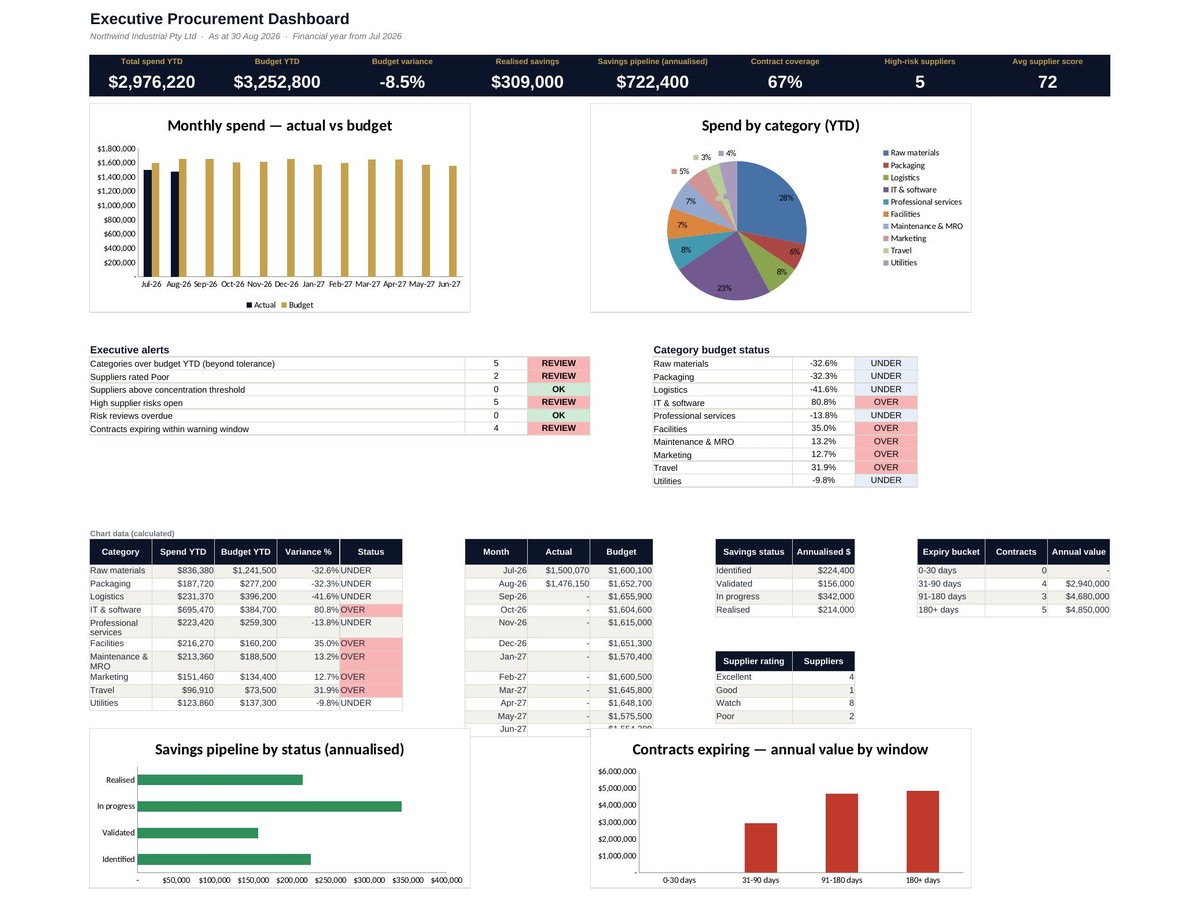Viewport: 1200px width, 900px height.
Task: Select the Expiry bucket column header
Action: click(951, 552)
